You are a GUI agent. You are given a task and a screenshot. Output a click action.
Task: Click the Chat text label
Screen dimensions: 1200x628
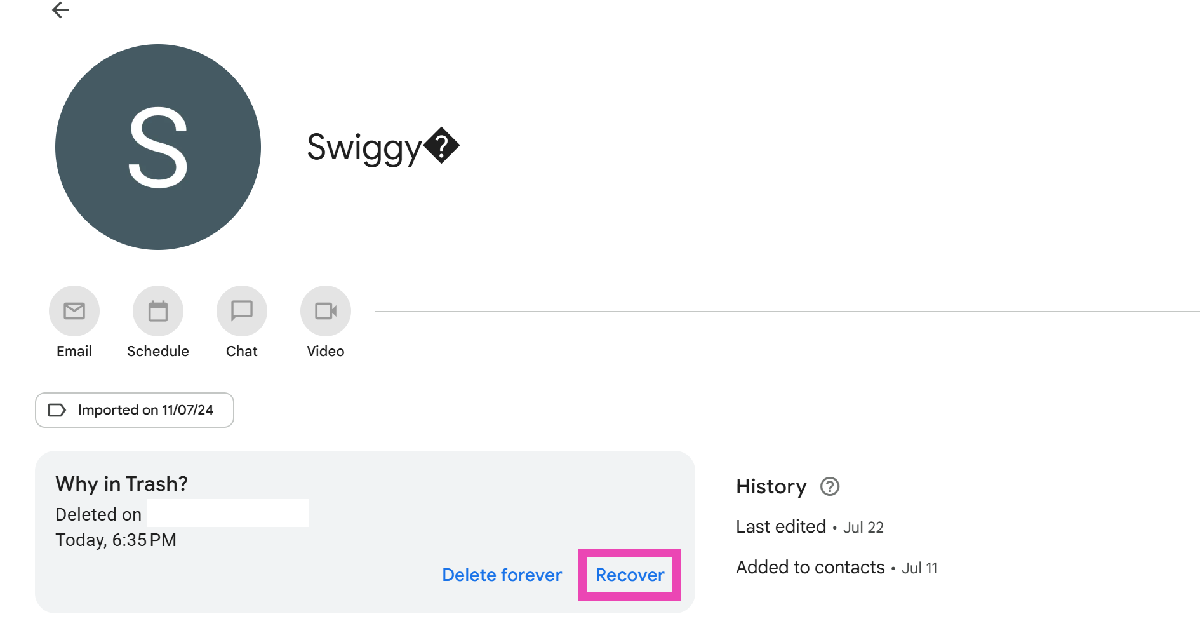pyautogui.click(x=242, y=351)
